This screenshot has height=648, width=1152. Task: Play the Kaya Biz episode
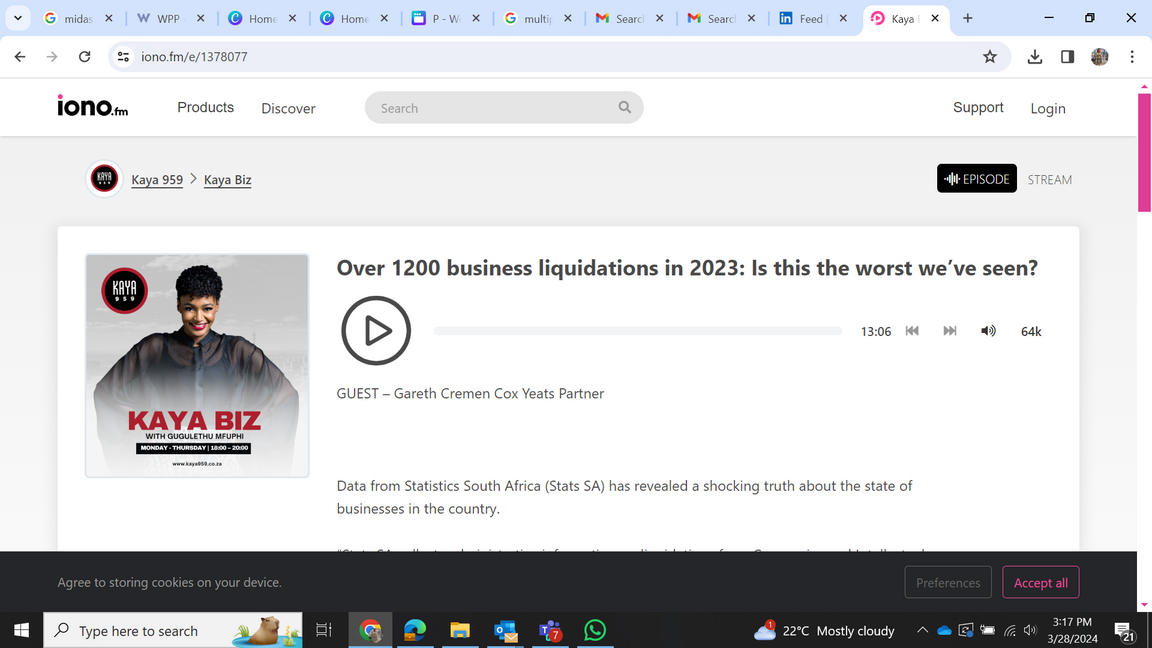(x=375, y=331)
